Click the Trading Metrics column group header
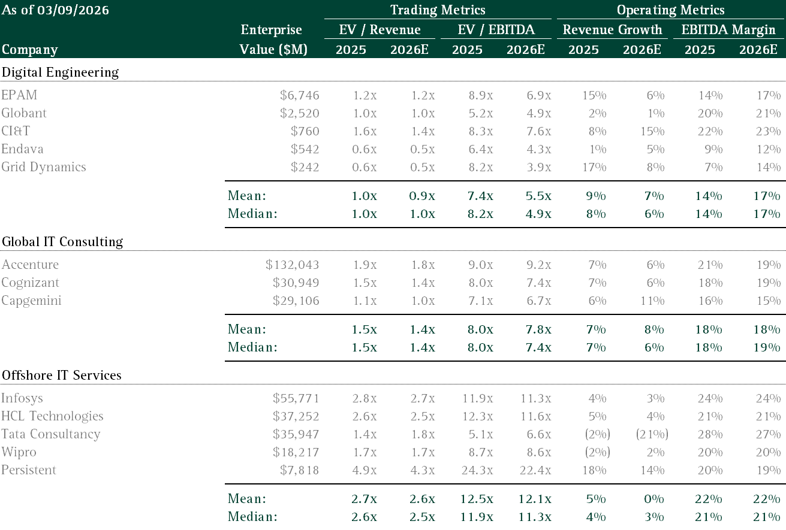 pyautogui.click(x=437, y=10)
